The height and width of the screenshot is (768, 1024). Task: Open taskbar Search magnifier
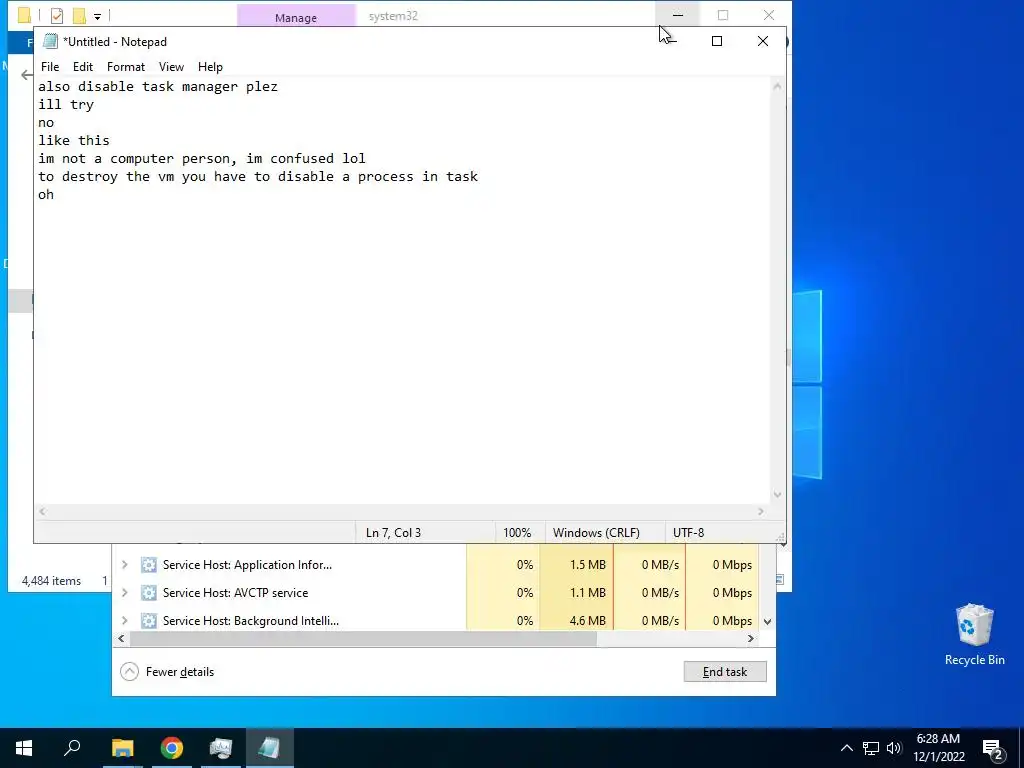tap(72, 748)
